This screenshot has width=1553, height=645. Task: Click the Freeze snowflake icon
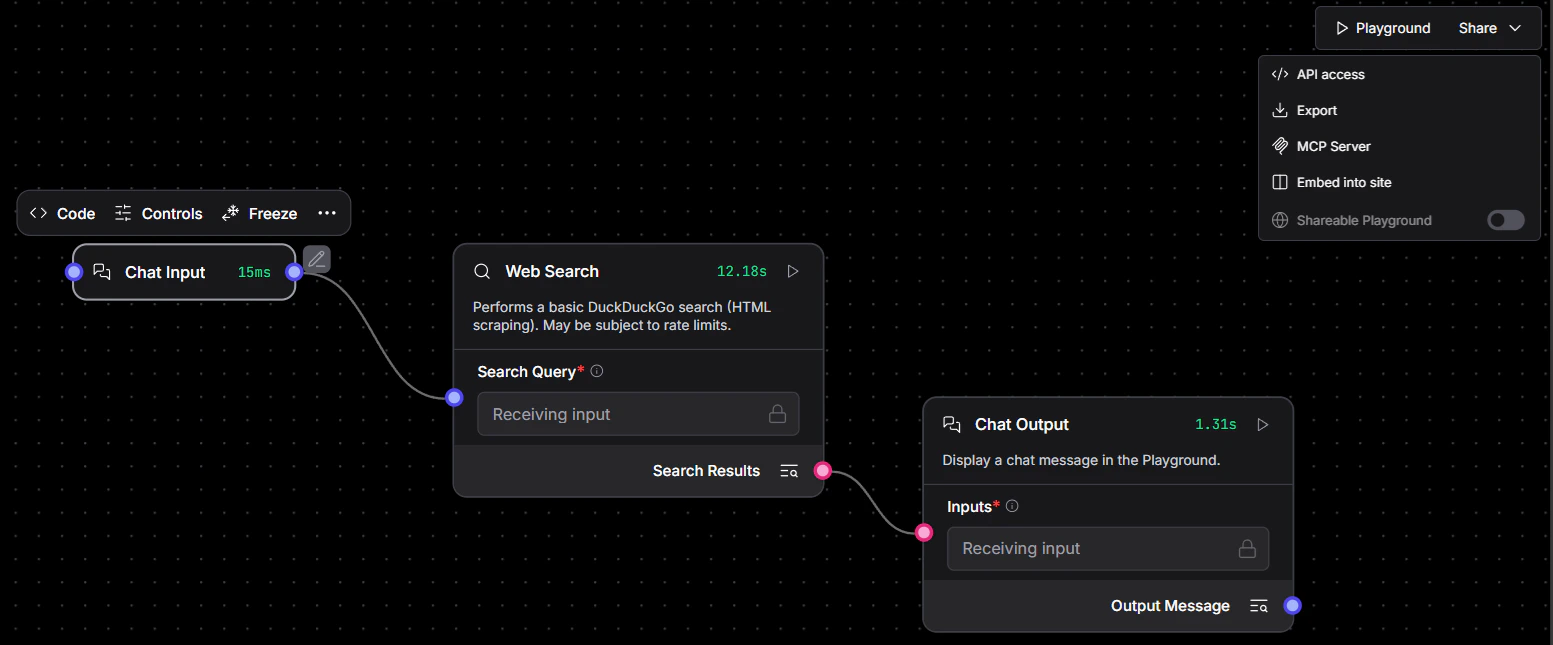click(228, 212)
